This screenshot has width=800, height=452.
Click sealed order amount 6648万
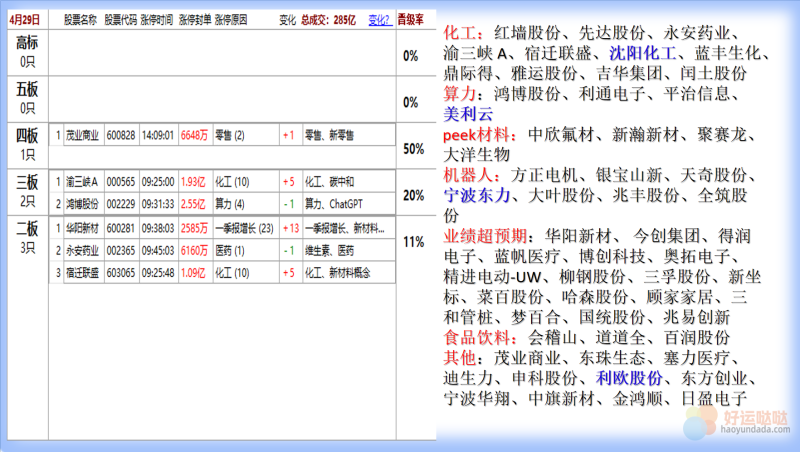click(x=194, y=135)
